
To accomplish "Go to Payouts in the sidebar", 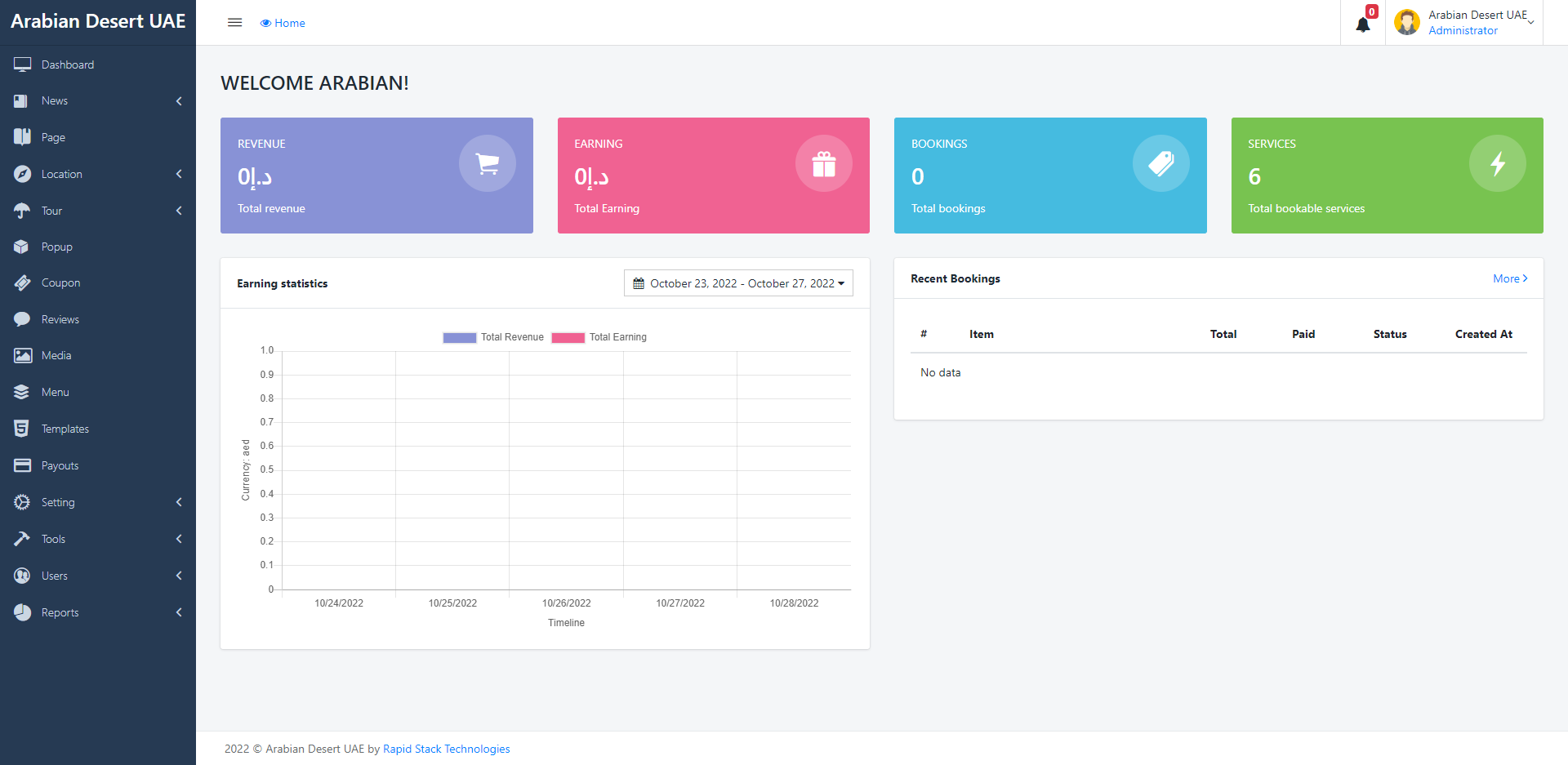I will (60, 465).
